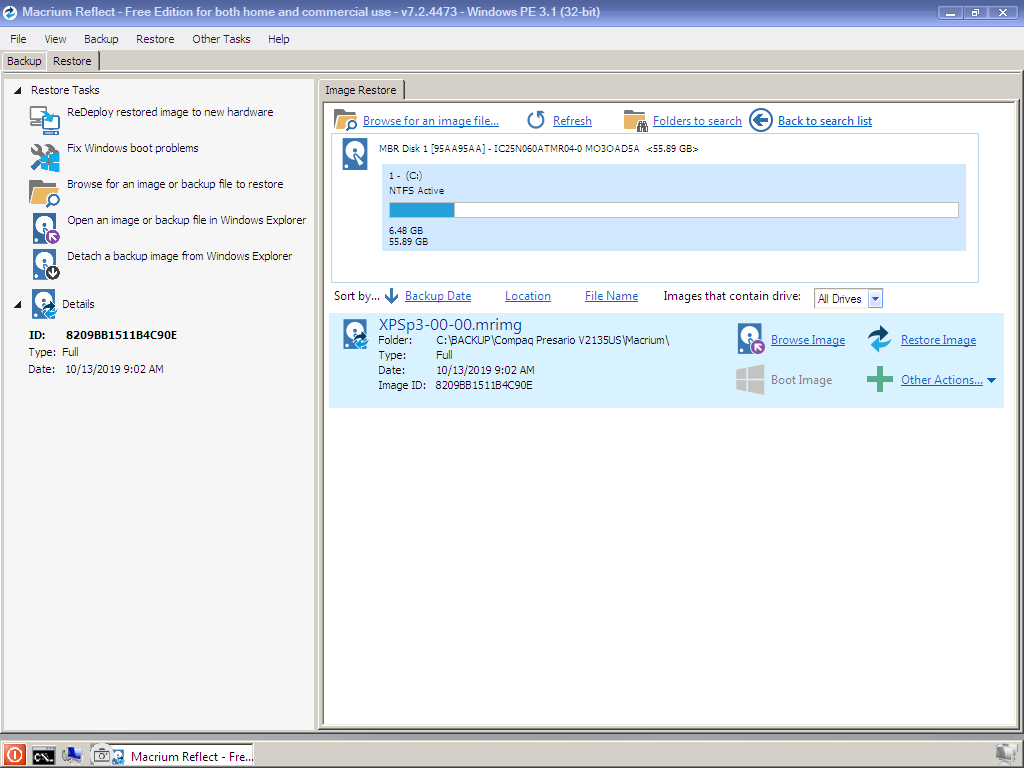The height and width of the screenshot is (768, 1024).
Task: Open the File menu
Action: click(18, 39)
